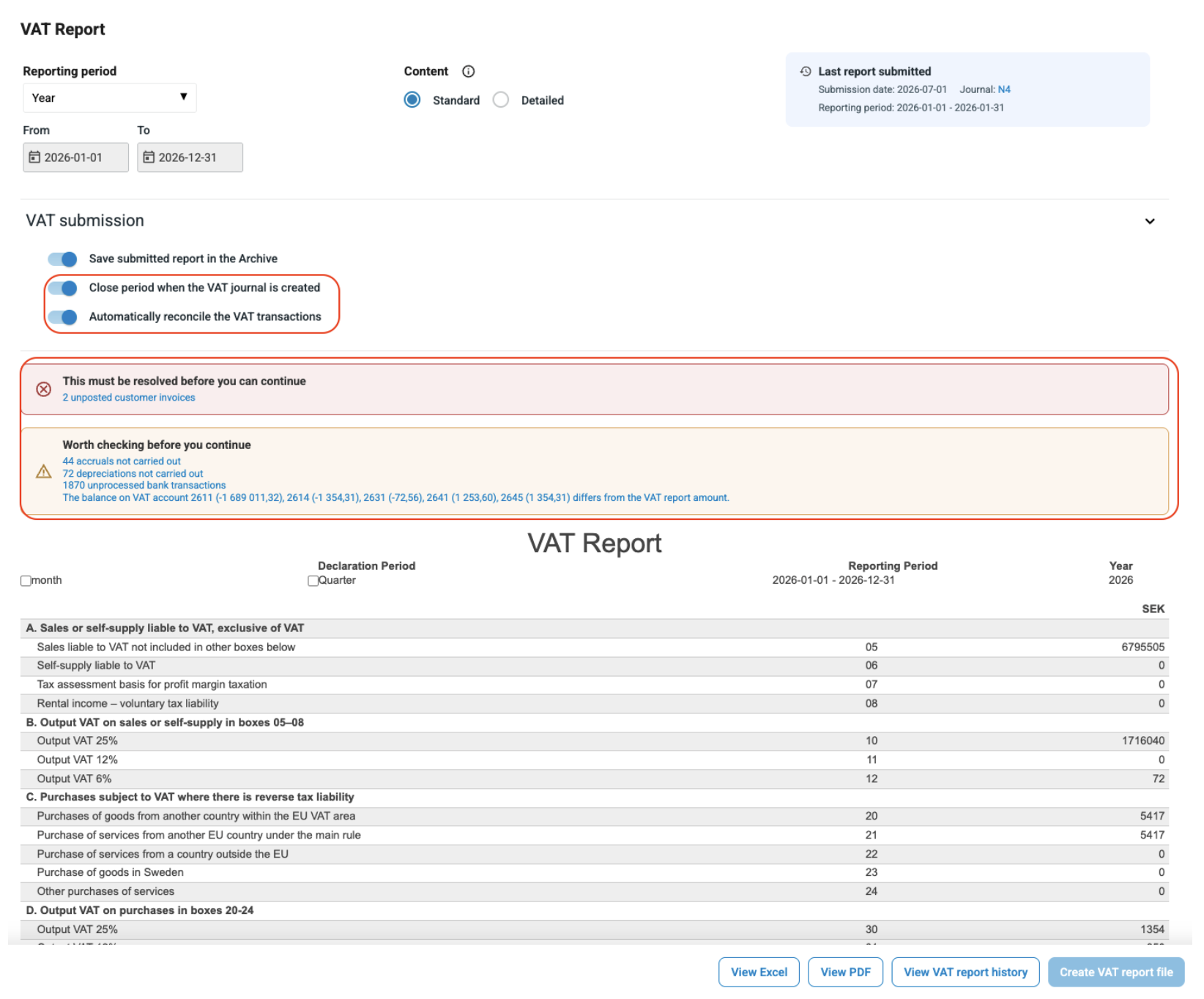
Task: Collapse the VAT submission section chevron
Action: tap(1150, 221)
